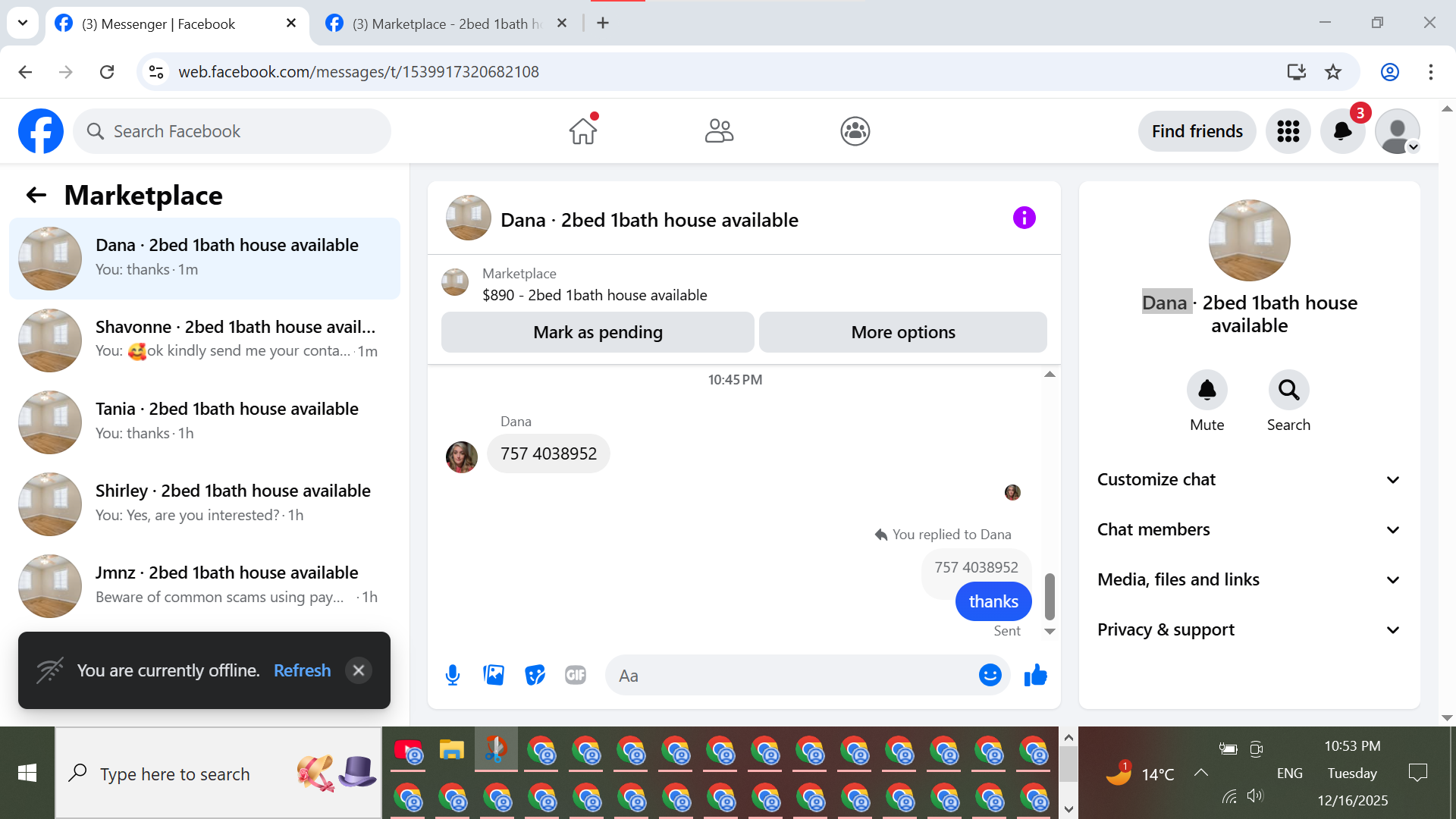
Task: Click the Mark as pending button
Action: [598, 332]
